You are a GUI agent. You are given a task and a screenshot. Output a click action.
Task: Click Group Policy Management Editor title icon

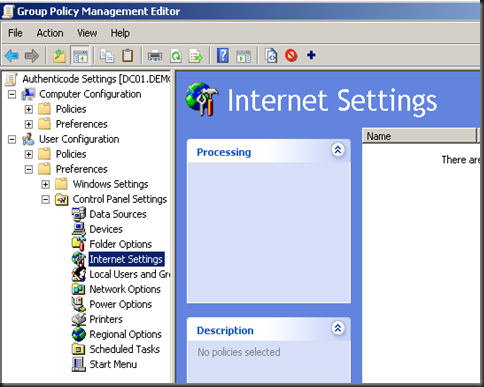(x=7, y=11)
